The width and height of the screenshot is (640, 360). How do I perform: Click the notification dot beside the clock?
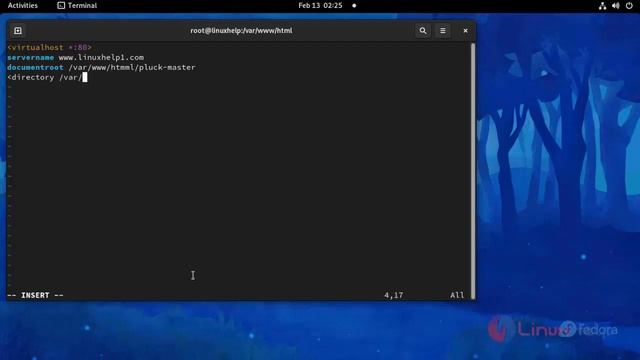click(x=354, y=6)
